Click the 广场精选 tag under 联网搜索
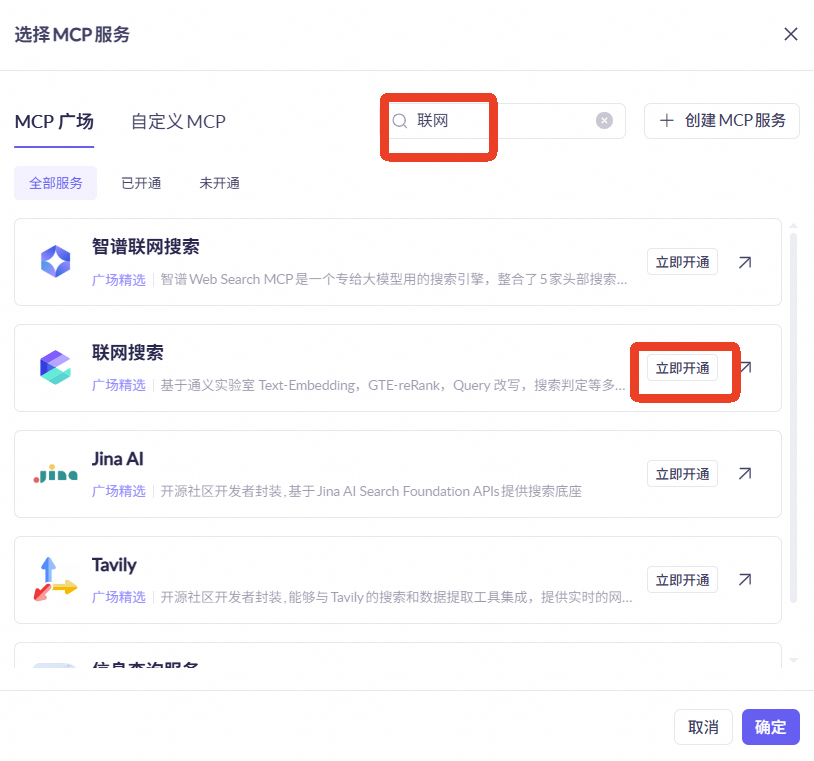814x761 pixels. [x=119, y=385]
